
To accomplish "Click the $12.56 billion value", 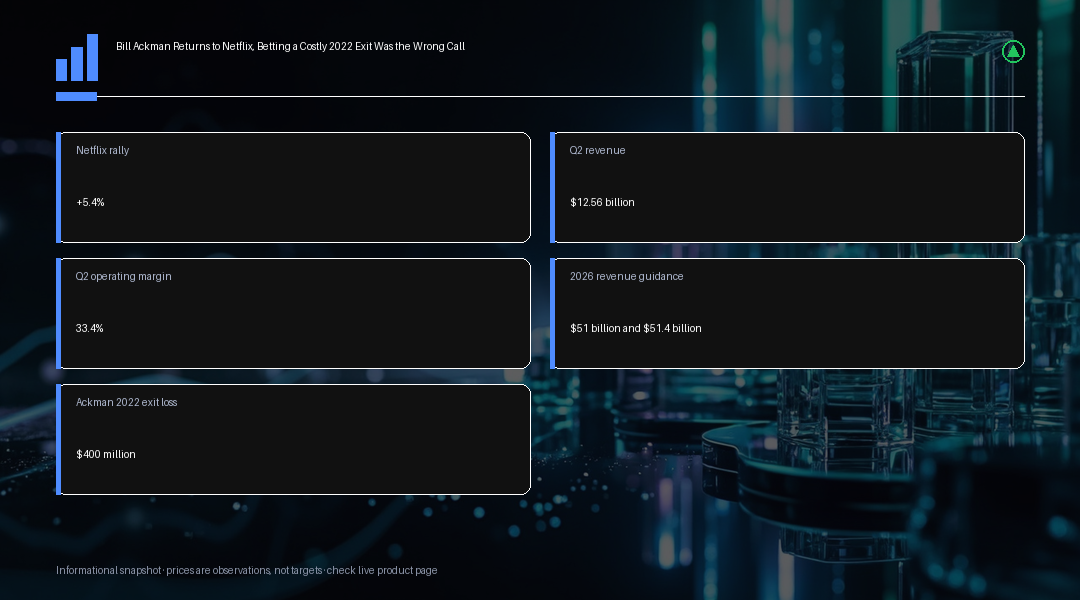I will (x=602, y=203).
